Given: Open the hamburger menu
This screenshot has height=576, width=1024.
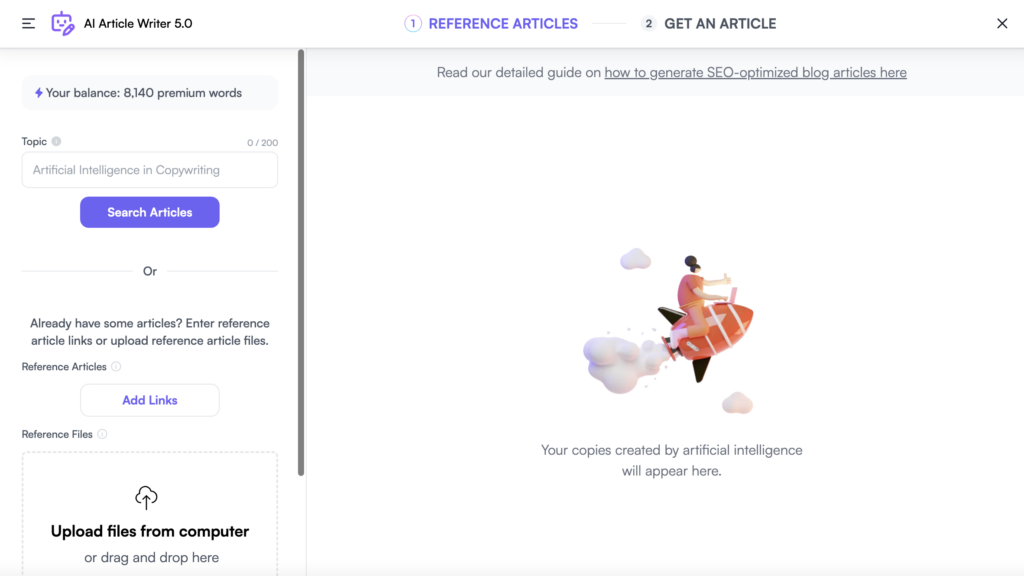Looking at the screenshot, I should (28, 24).
